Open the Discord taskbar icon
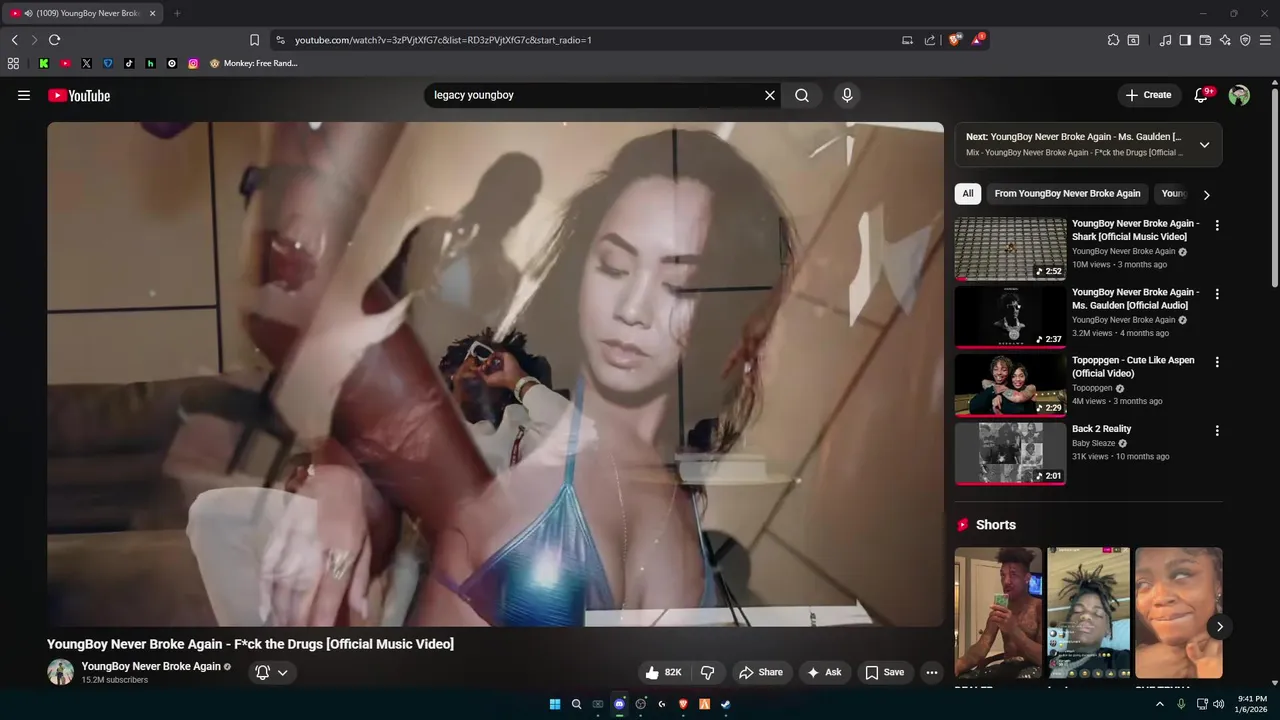Screen dimensions: 1280x720 point(619,704)
